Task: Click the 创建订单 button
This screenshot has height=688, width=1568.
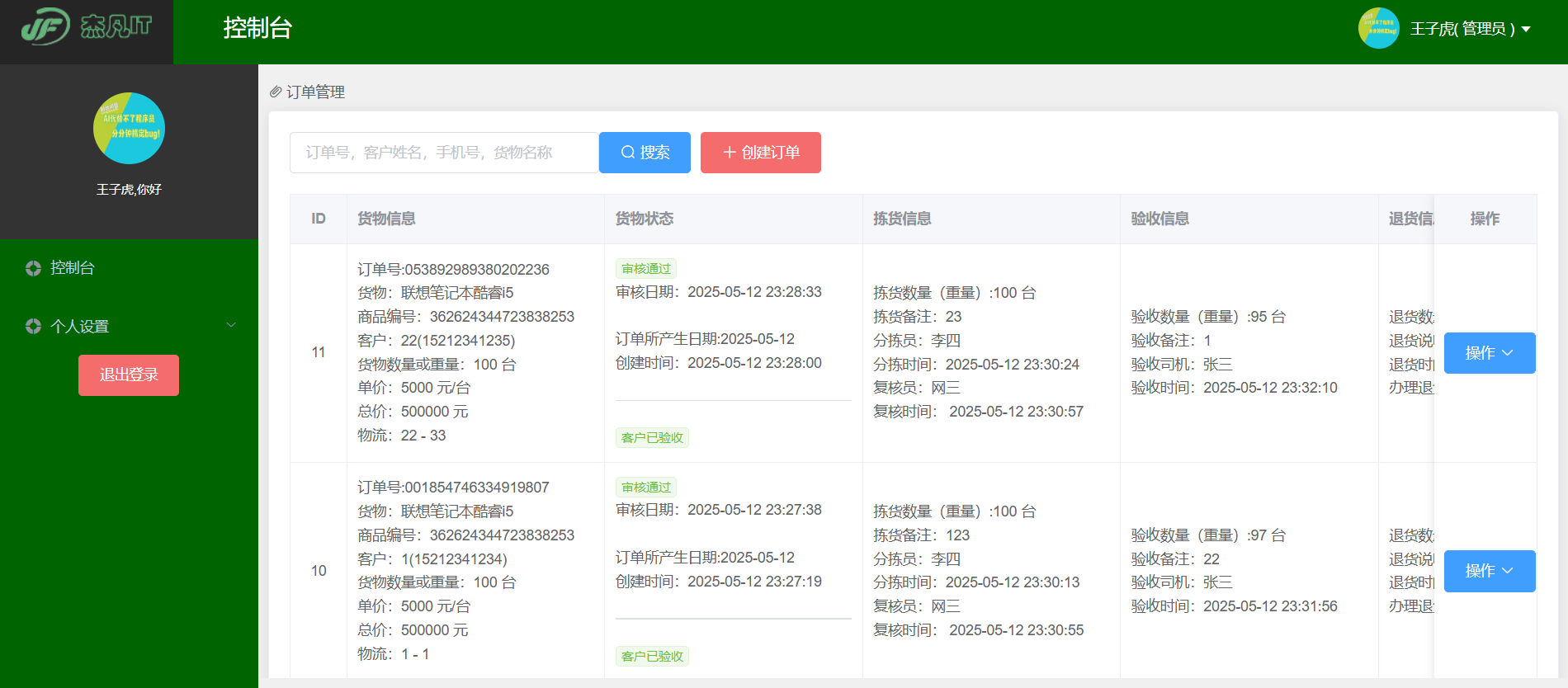Action: [761, 153]
